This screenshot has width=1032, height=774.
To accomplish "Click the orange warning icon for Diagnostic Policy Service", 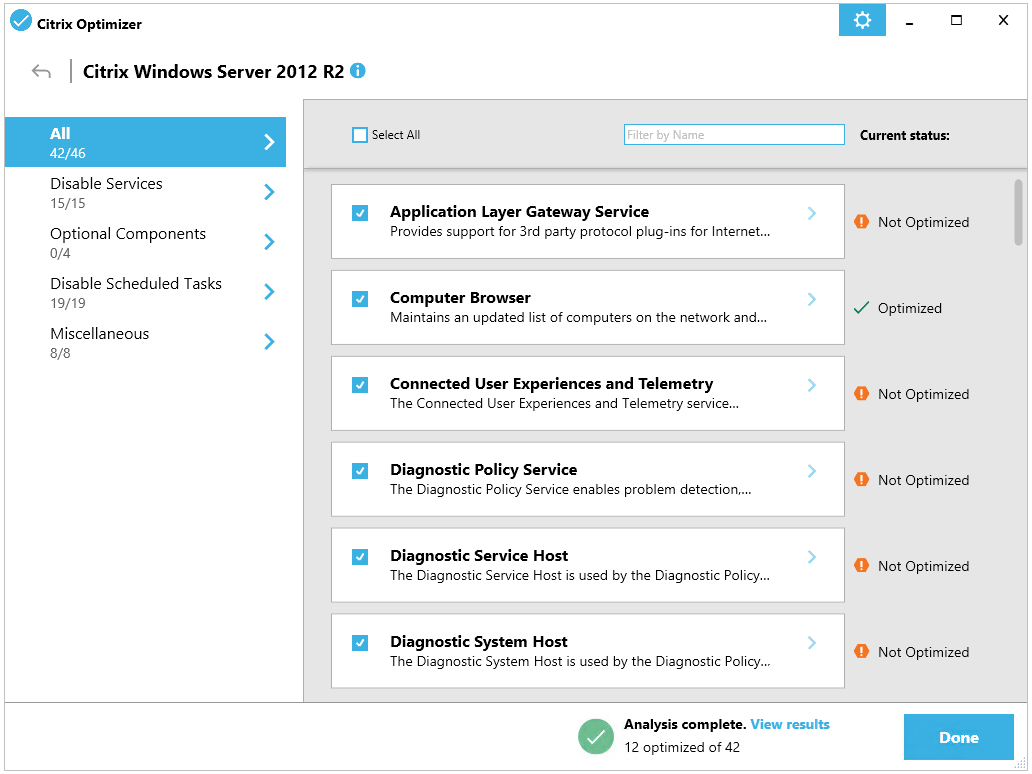I will click(861, 480).
